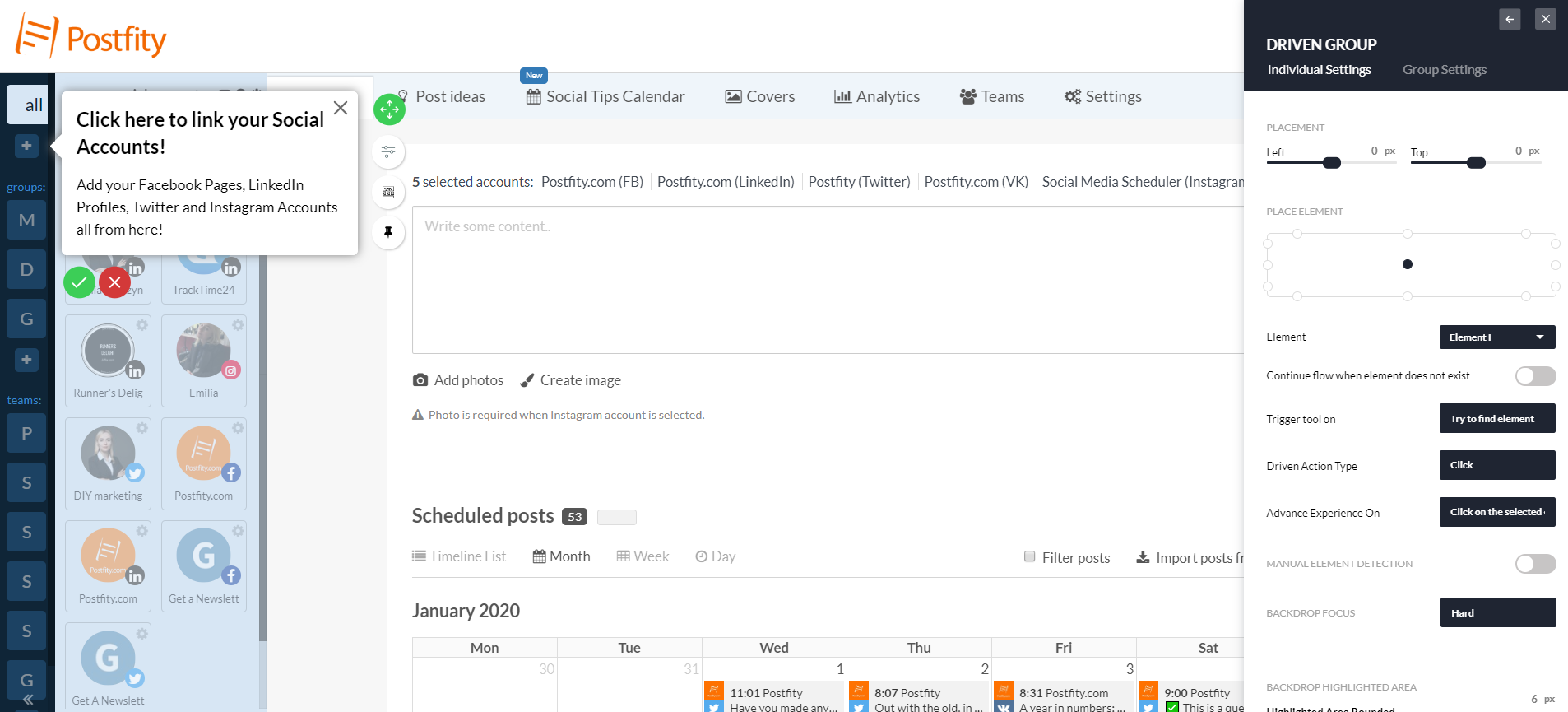Select group D in sidebar
This screenshot has width=1568, height=712.
[26, 269]
